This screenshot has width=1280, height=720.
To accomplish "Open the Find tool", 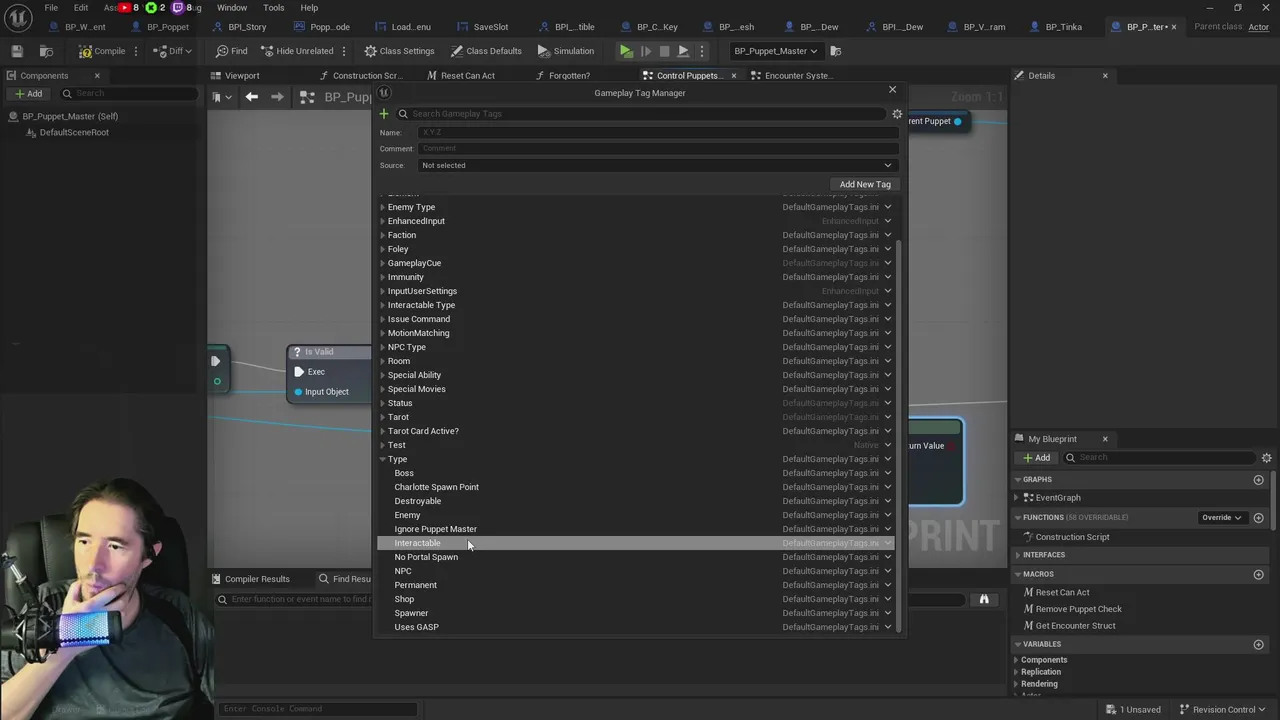I will (x=231, y=51).
